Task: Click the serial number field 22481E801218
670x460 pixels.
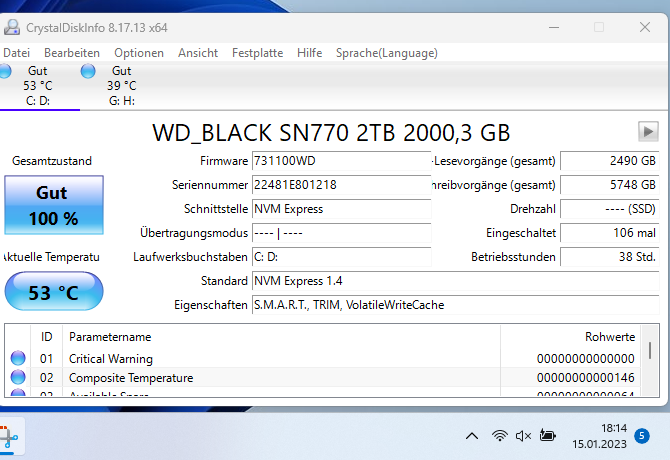Action: tap(341, 185)
